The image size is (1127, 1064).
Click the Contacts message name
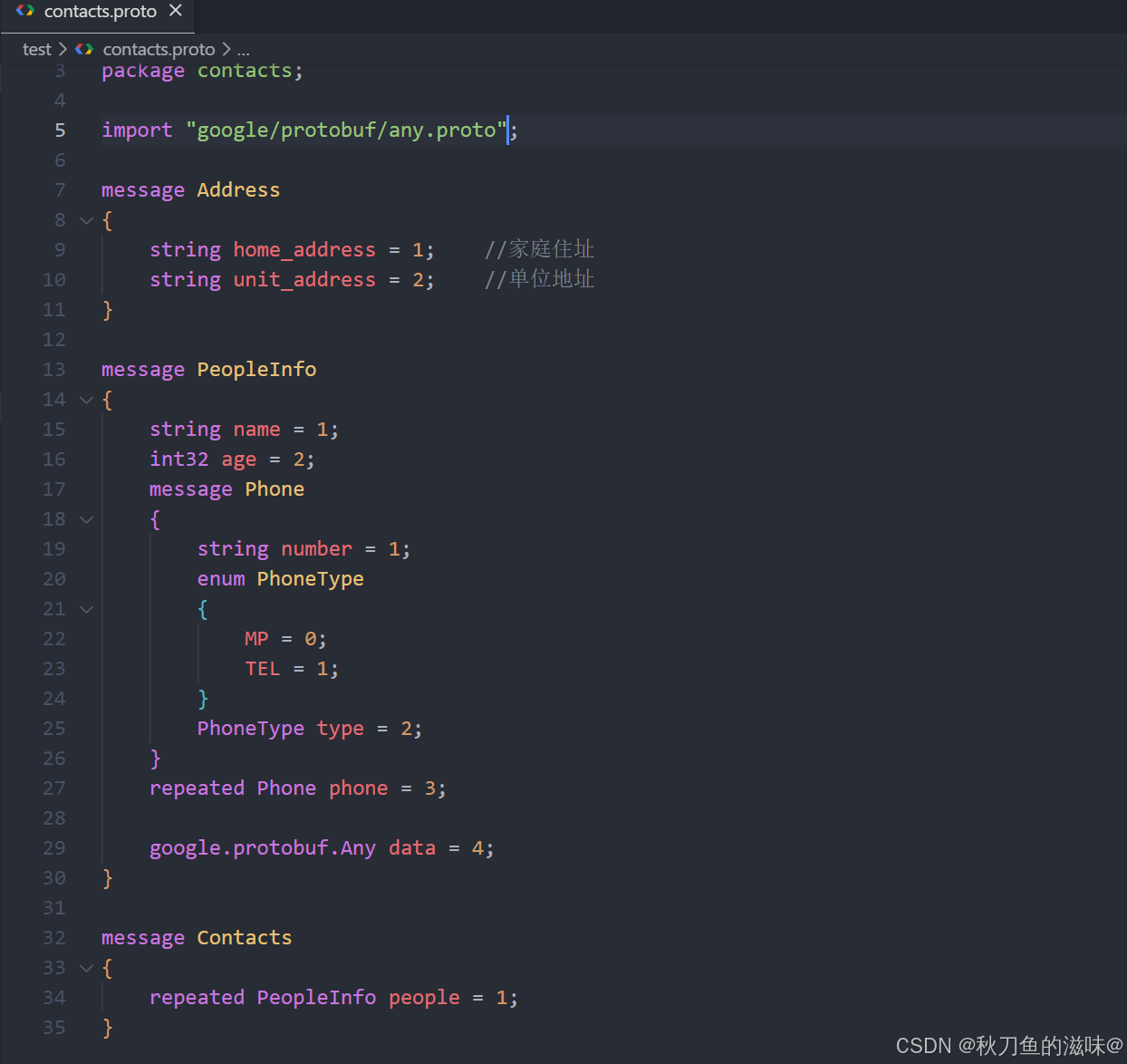pos(245,938)
